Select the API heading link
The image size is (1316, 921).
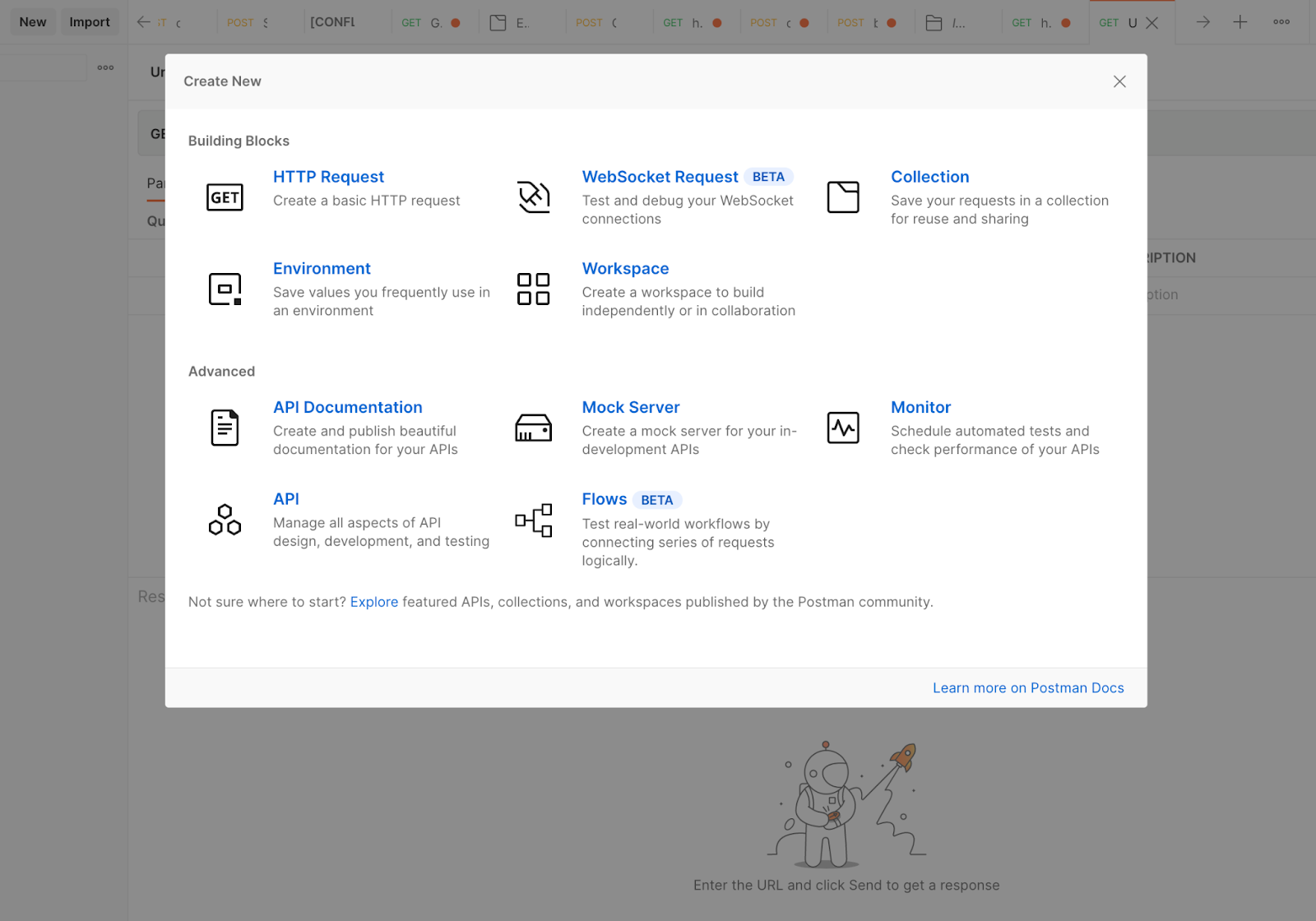coord(286,499)
